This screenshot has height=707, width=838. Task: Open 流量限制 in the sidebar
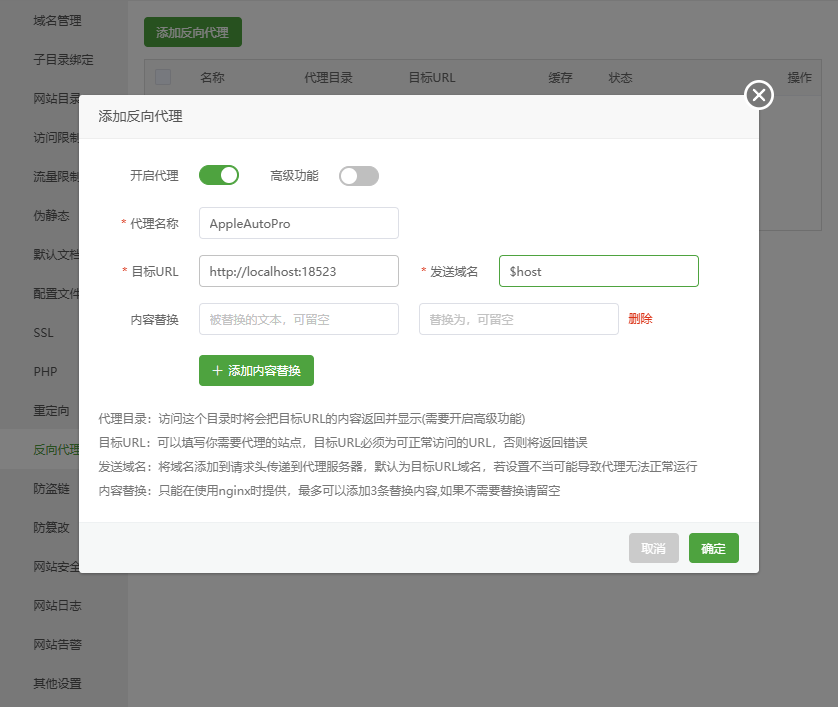pyautogui.click(x=56, y=177)
